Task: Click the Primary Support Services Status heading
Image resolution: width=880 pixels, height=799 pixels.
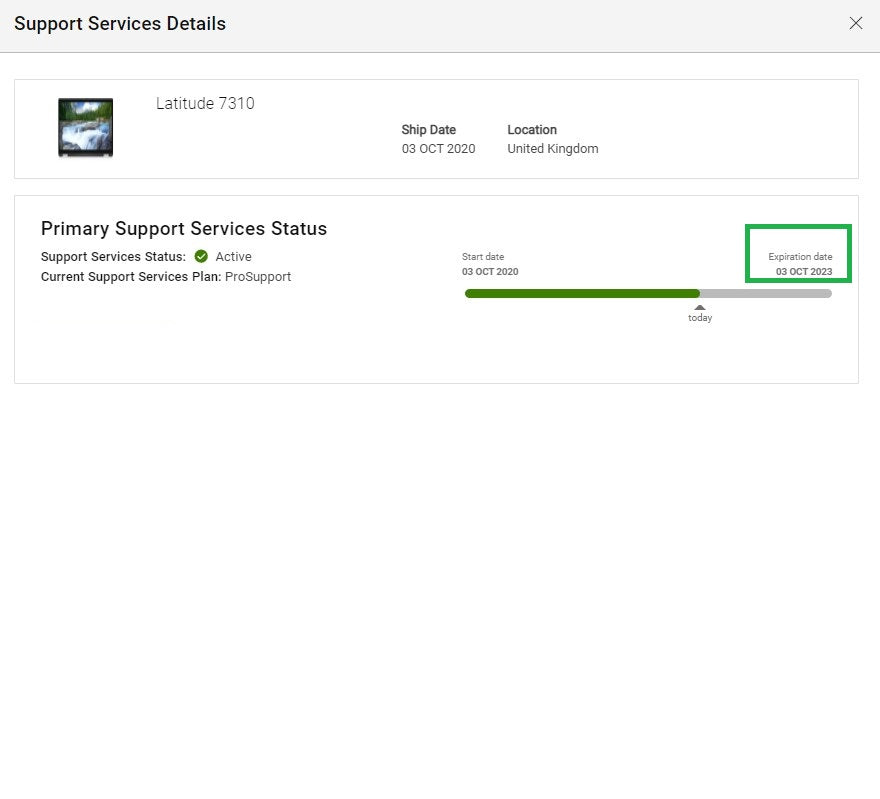Action: click(x=184, y=228)
